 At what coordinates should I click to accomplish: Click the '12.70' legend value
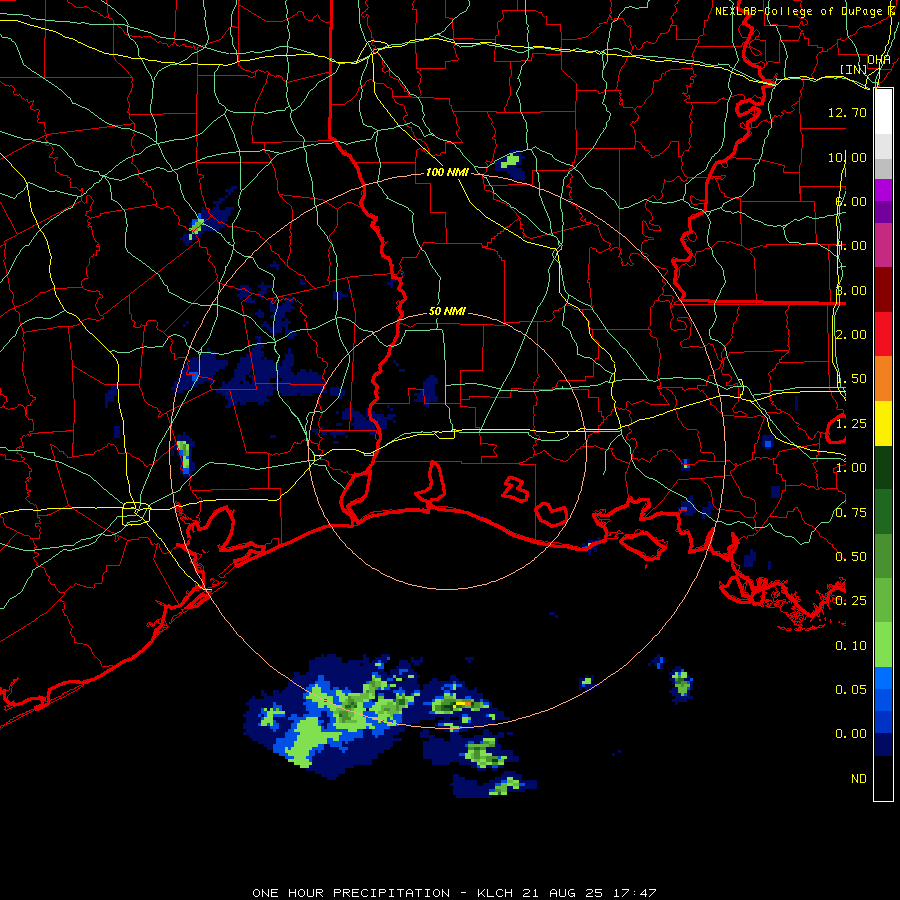(x=847, y=112)
